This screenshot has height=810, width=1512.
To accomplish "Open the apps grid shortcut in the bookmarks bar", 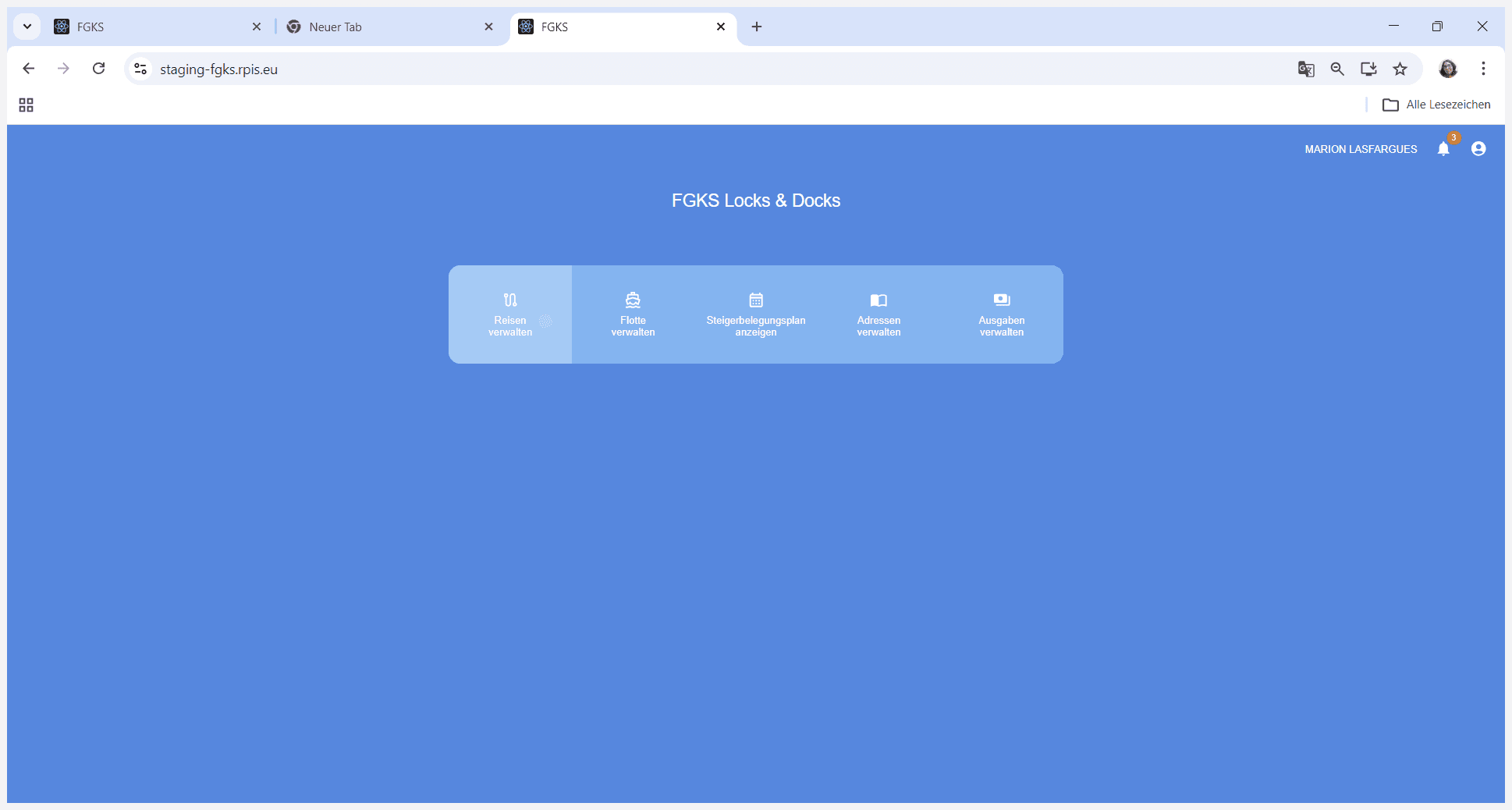I will tap(26, 105).
